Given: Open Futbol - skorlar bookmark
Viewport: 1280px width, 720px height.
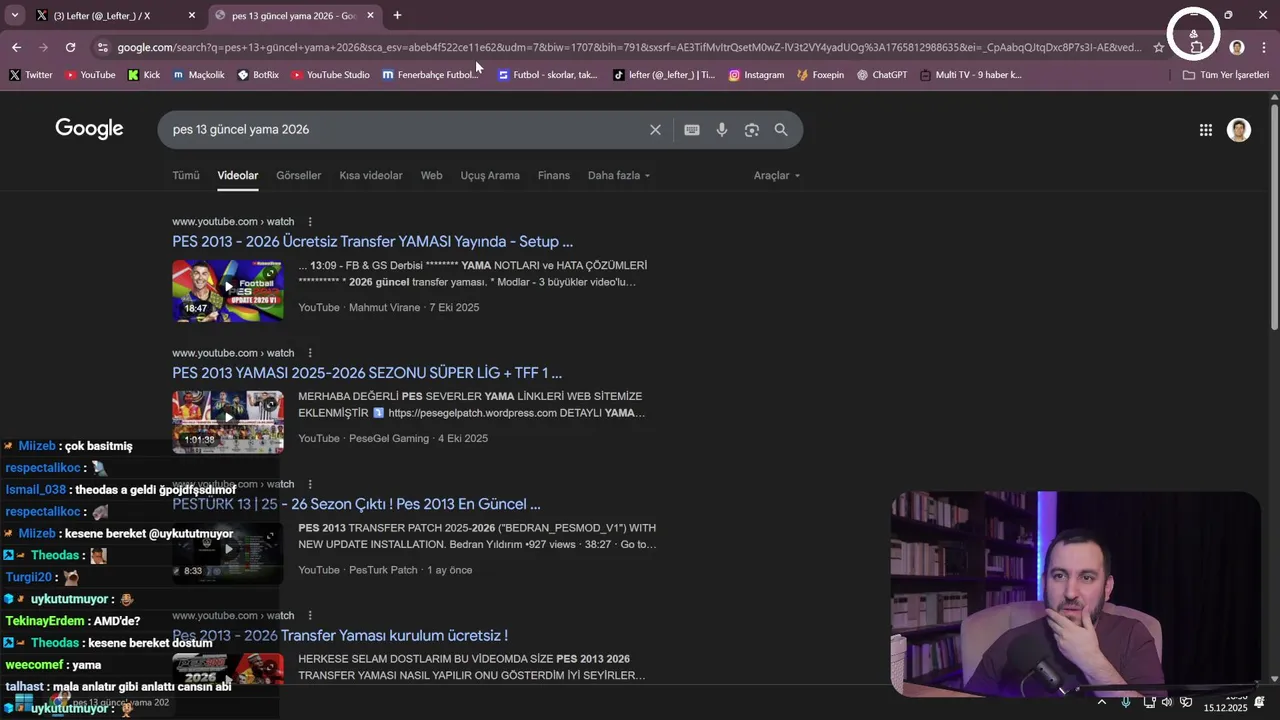Looking at the screenshot, I should (548, 75).
